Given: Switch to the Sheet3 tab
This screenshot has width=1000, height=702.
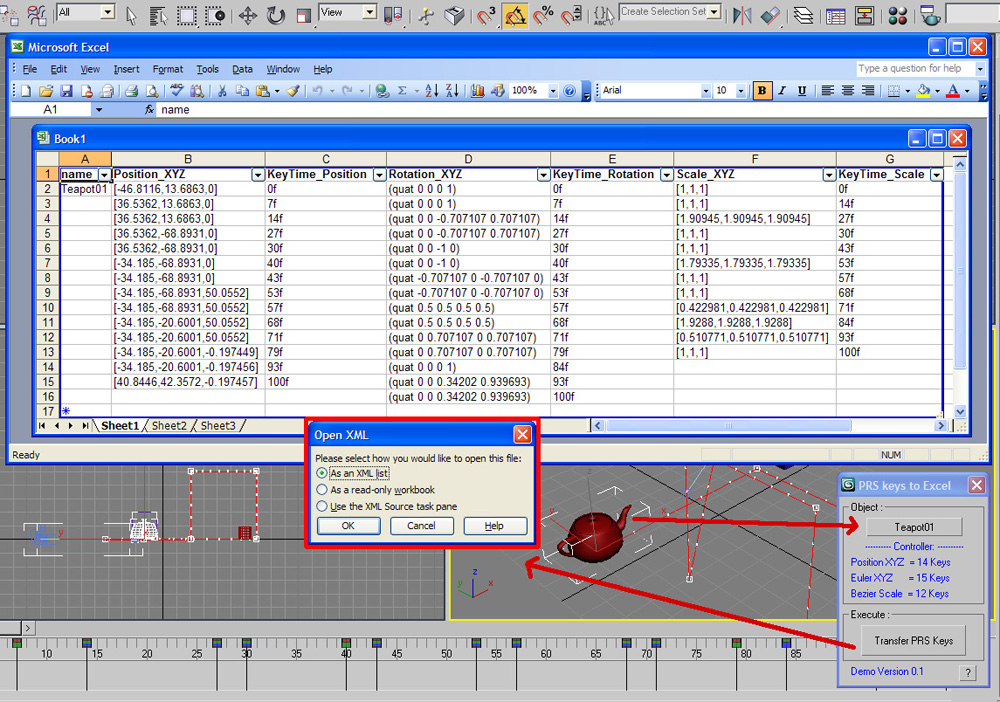Looking at the screenshot, I should pyautogui.click(x=218, y=426).
